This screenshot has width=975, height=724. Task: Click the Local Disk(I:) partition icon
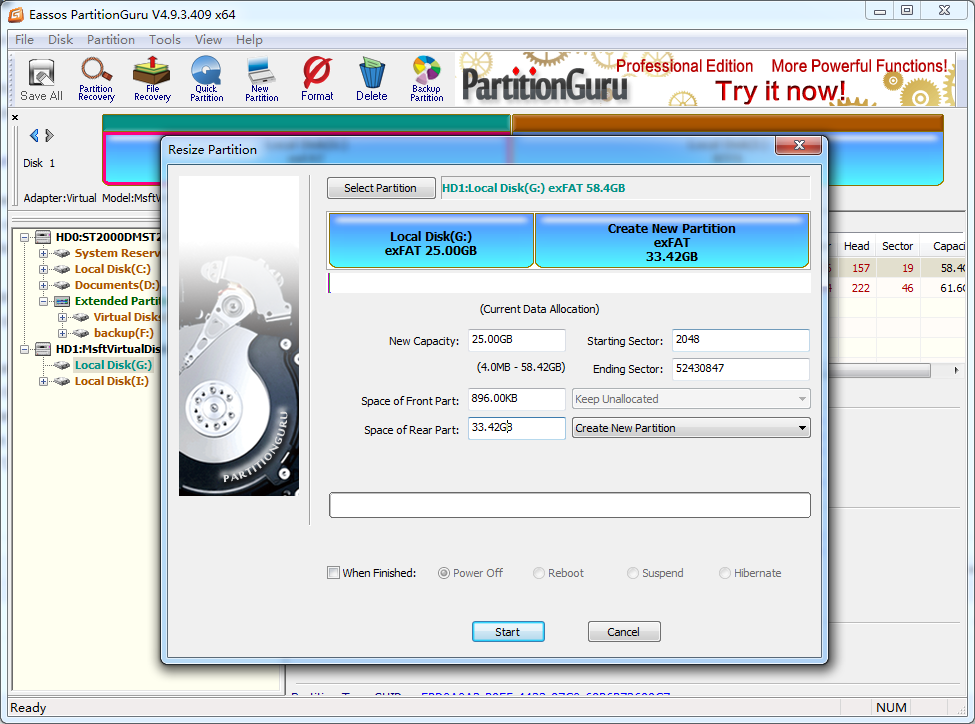pyautogui.click(x=61, y=381)
